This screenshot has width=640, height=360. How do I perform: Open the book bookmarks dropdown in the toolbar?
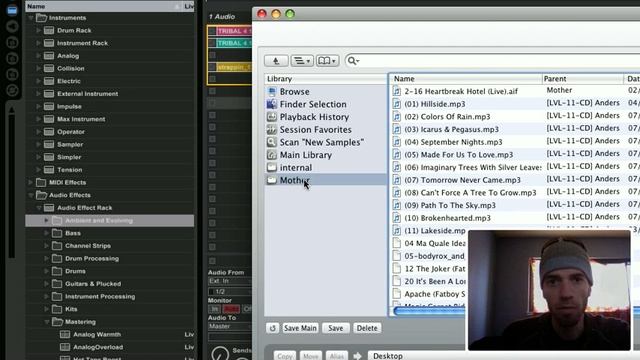point(327,61)
